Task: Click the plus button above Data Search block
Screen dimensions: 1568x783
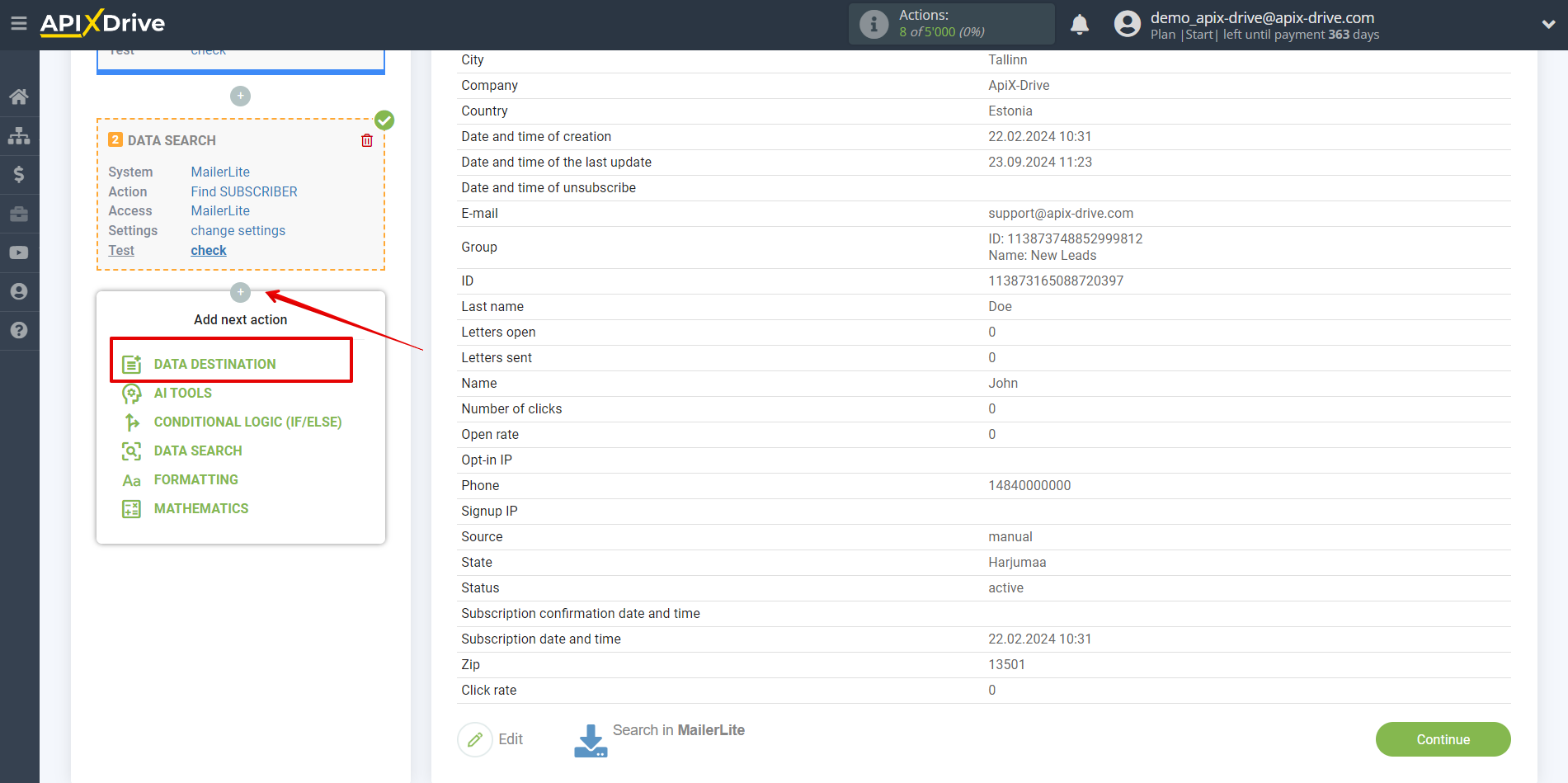Action: [x=240, y=96]
